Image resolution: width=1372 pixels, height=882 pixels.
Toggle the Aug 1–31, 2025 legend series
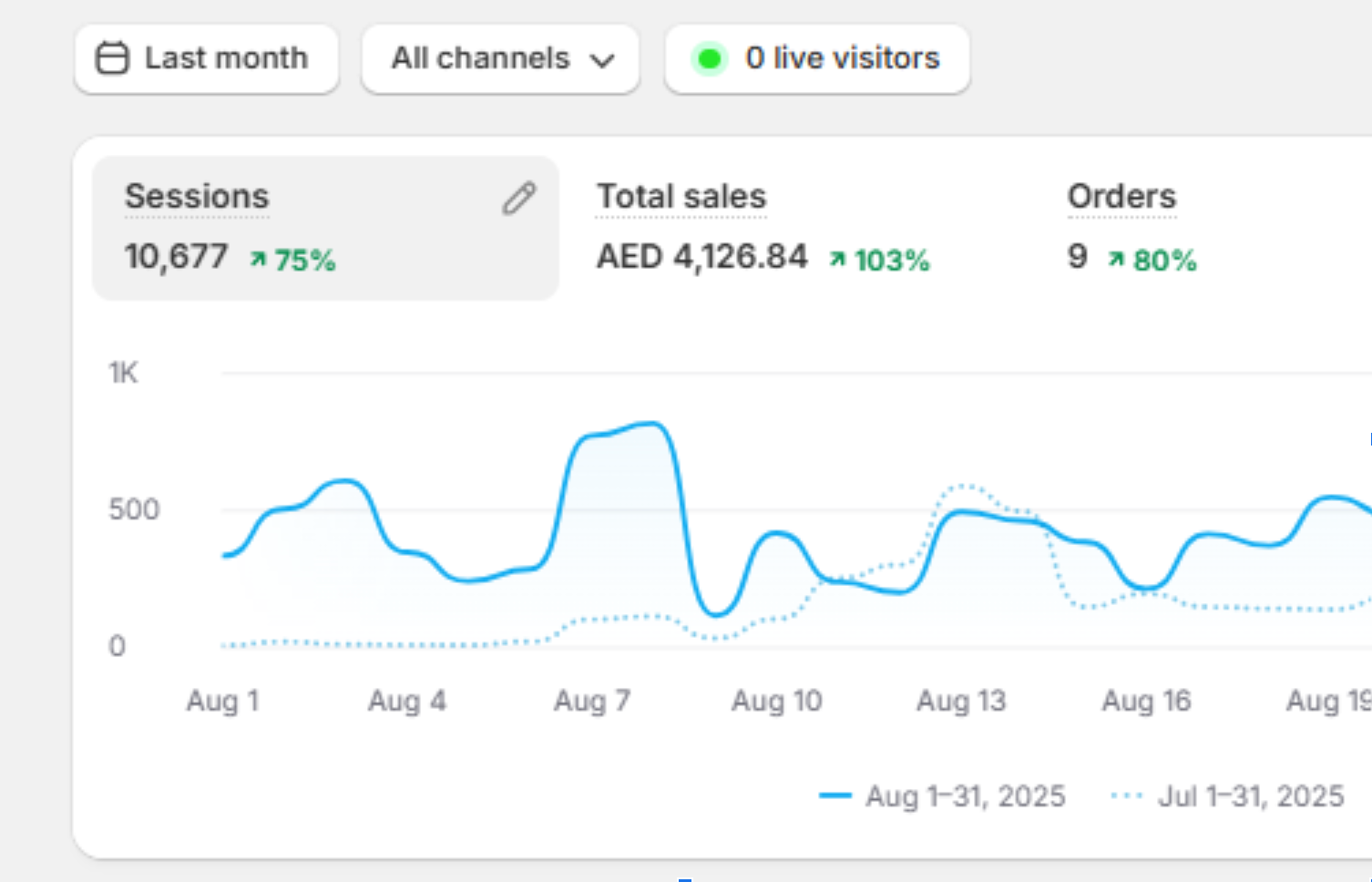[x=965, y=796]
